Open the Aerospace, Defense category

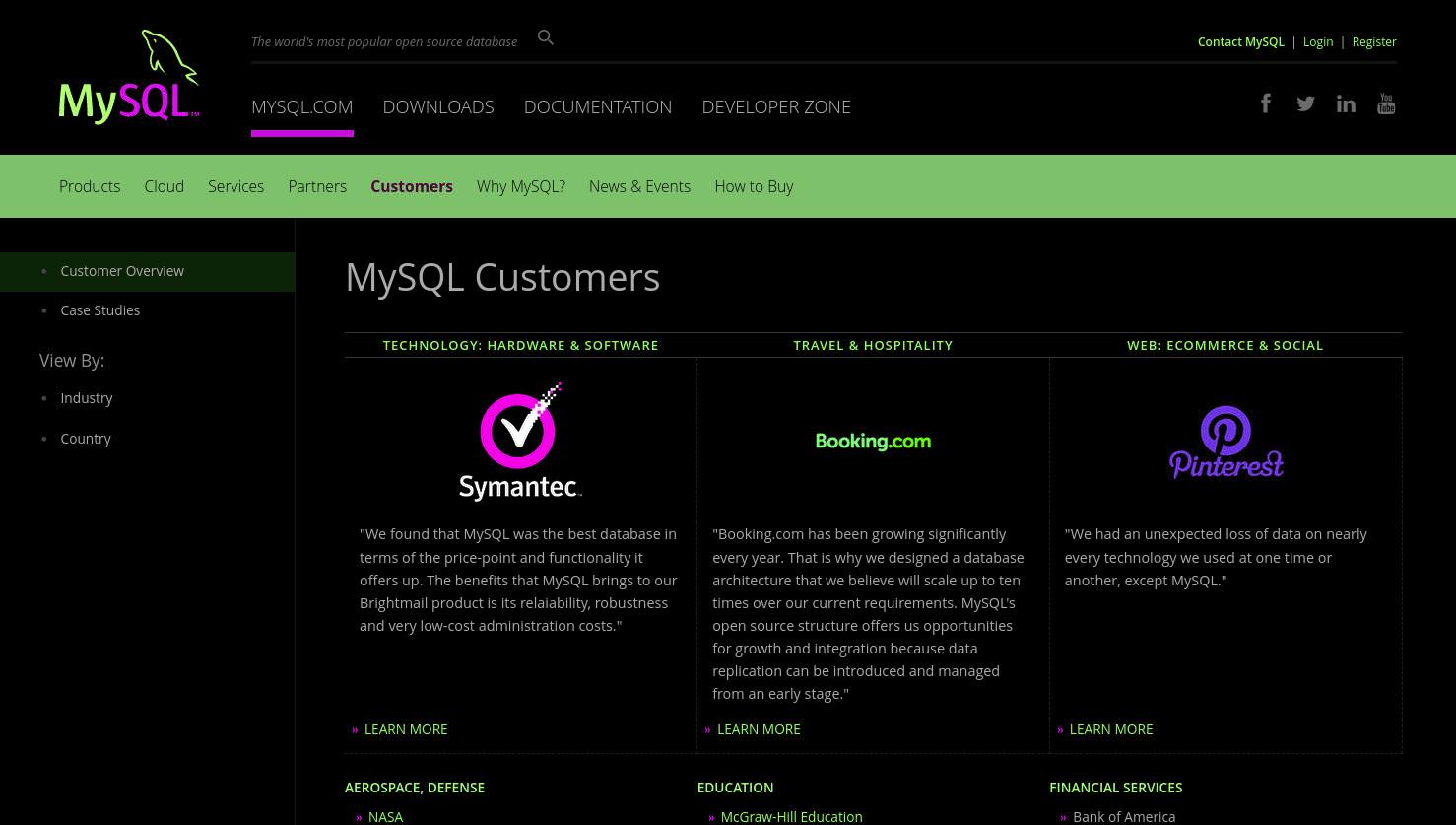coord(415,788)
